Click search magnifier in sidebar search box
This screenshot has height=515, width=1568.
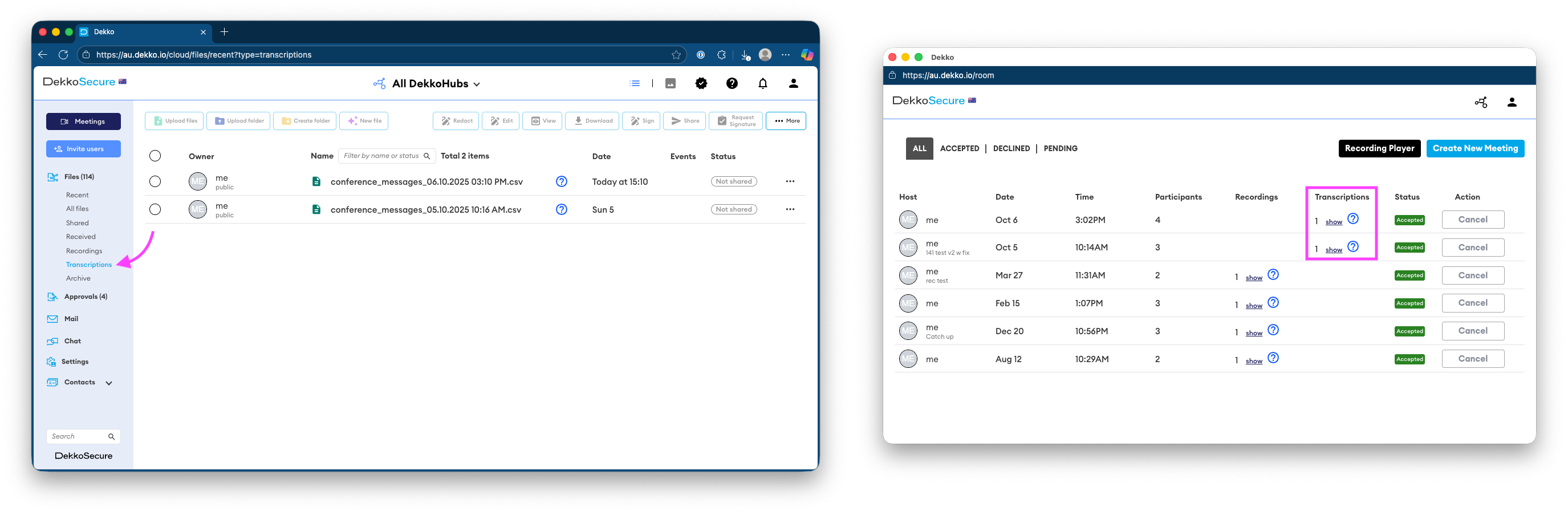click(x=111, y=436)
